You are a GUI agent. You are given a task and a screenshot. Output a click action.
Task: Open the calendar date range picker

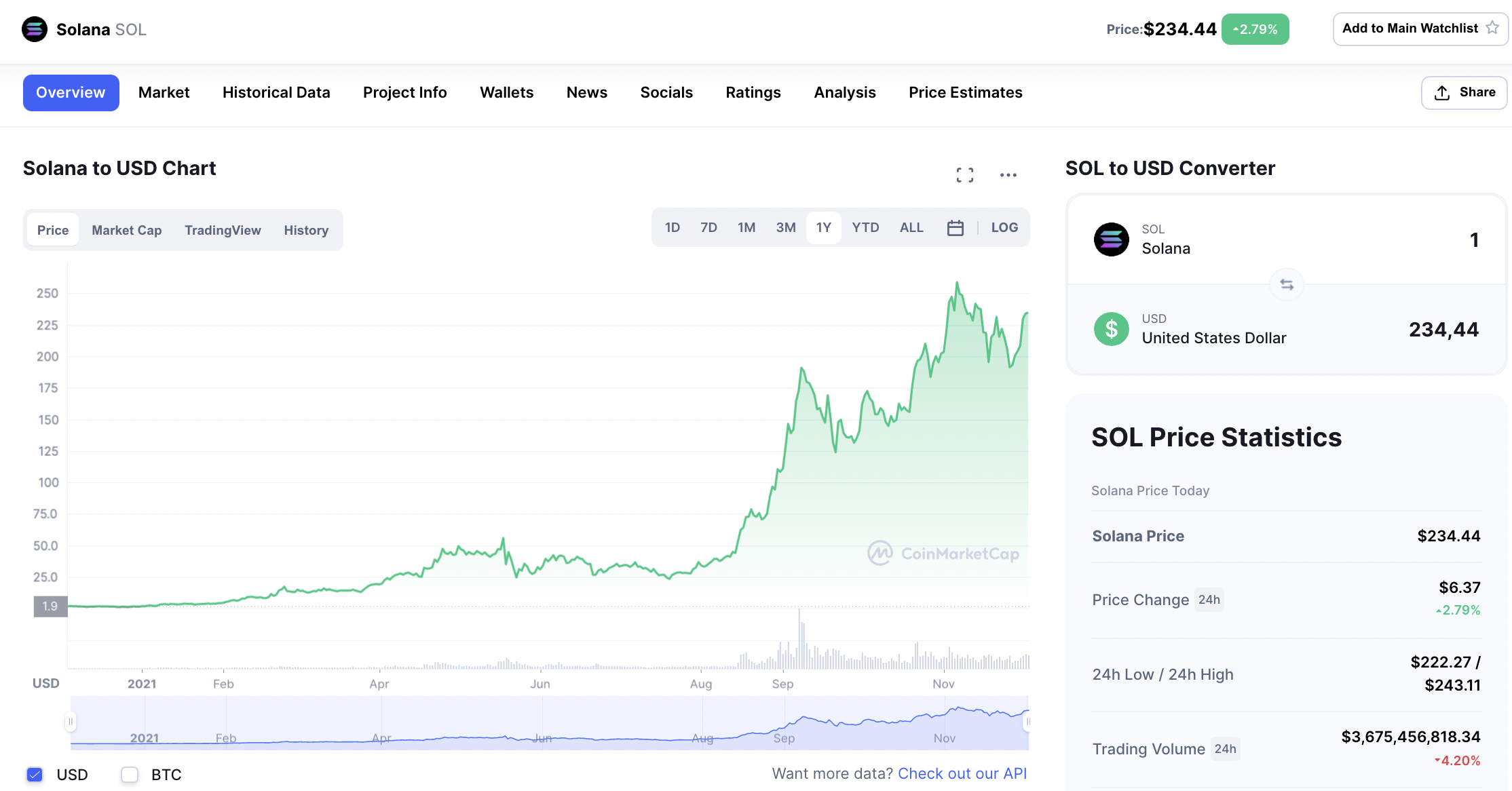pyautogui.click(x=955, y=228)
